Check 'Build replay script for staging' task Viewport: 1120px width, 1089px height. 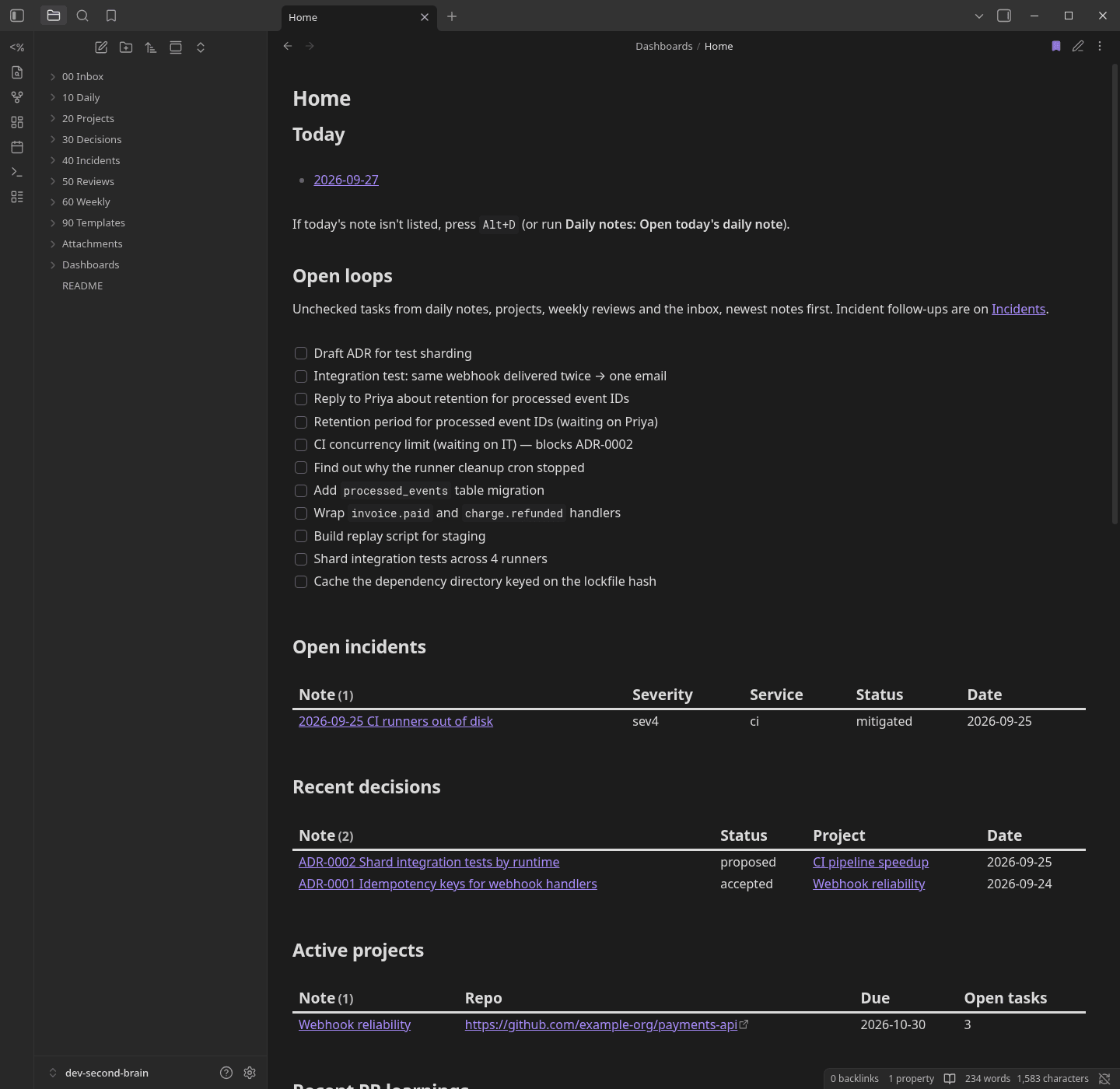pos(301,536)
